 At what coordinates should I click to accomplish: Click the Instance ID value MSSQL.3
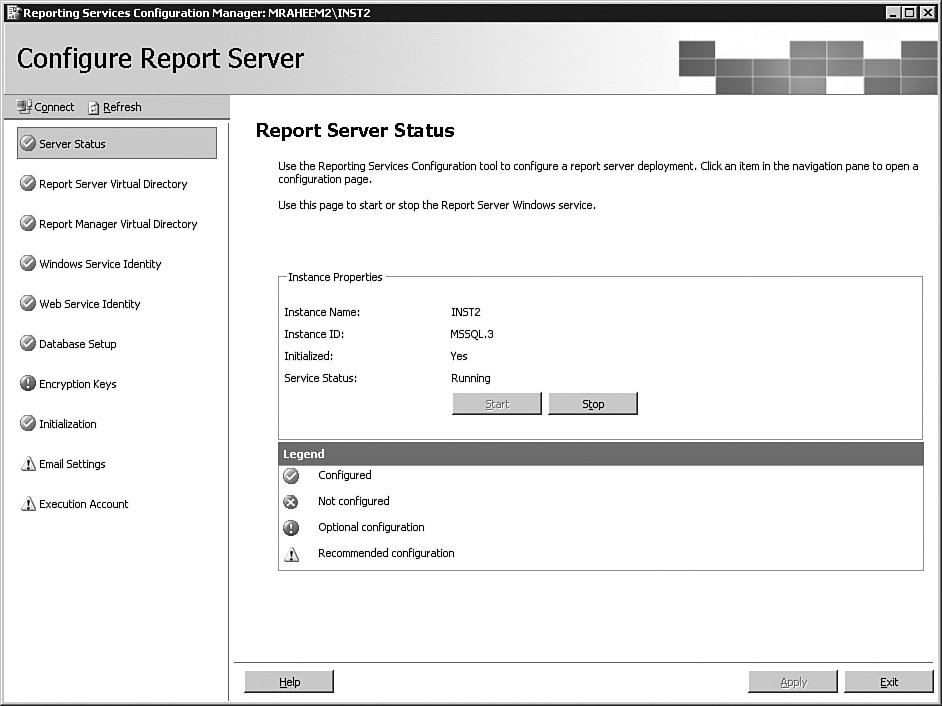(x=472, y=334)
